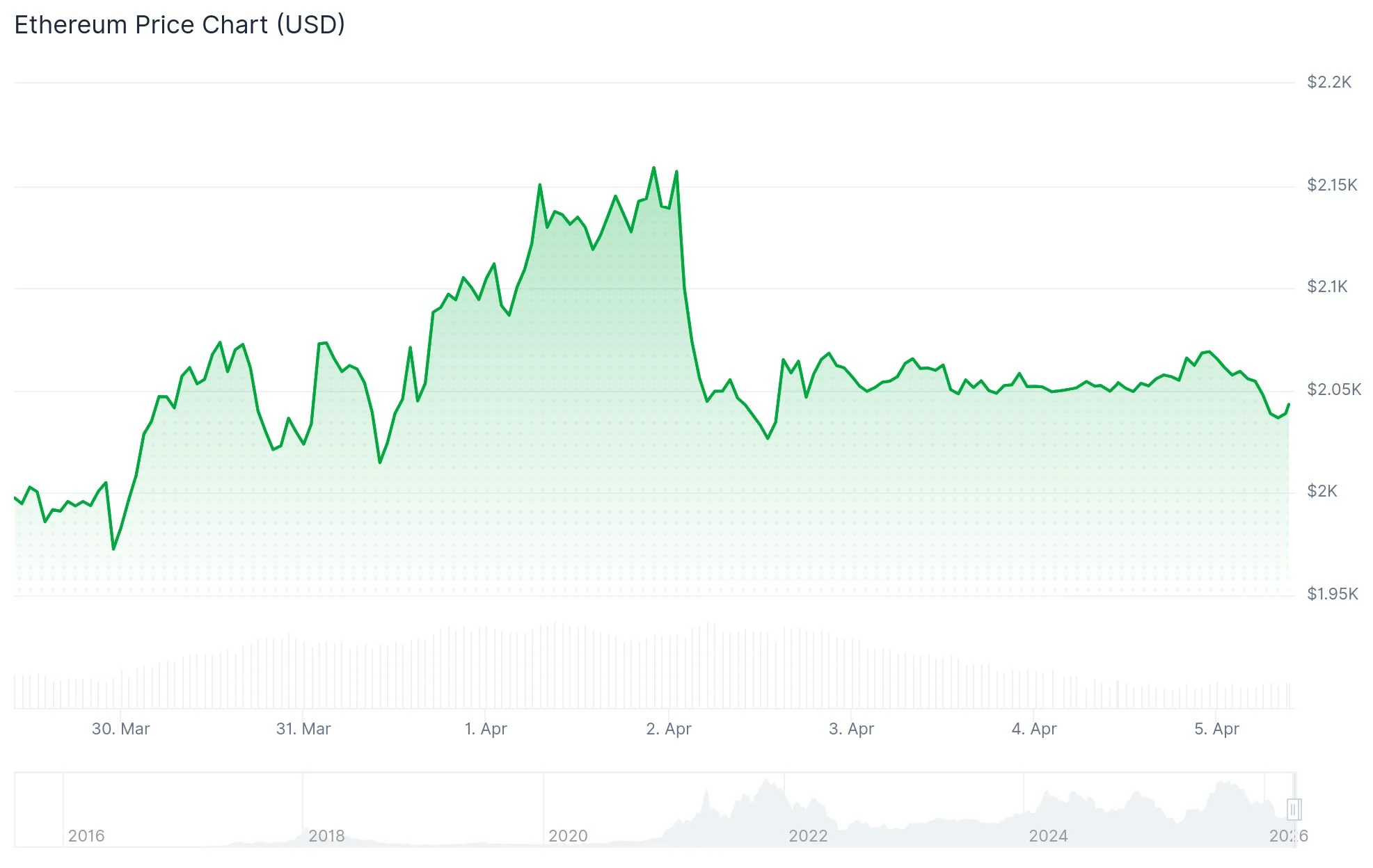Click the $2.15K price axis label
The image size is (1373, 868).
click(1332, 185)
